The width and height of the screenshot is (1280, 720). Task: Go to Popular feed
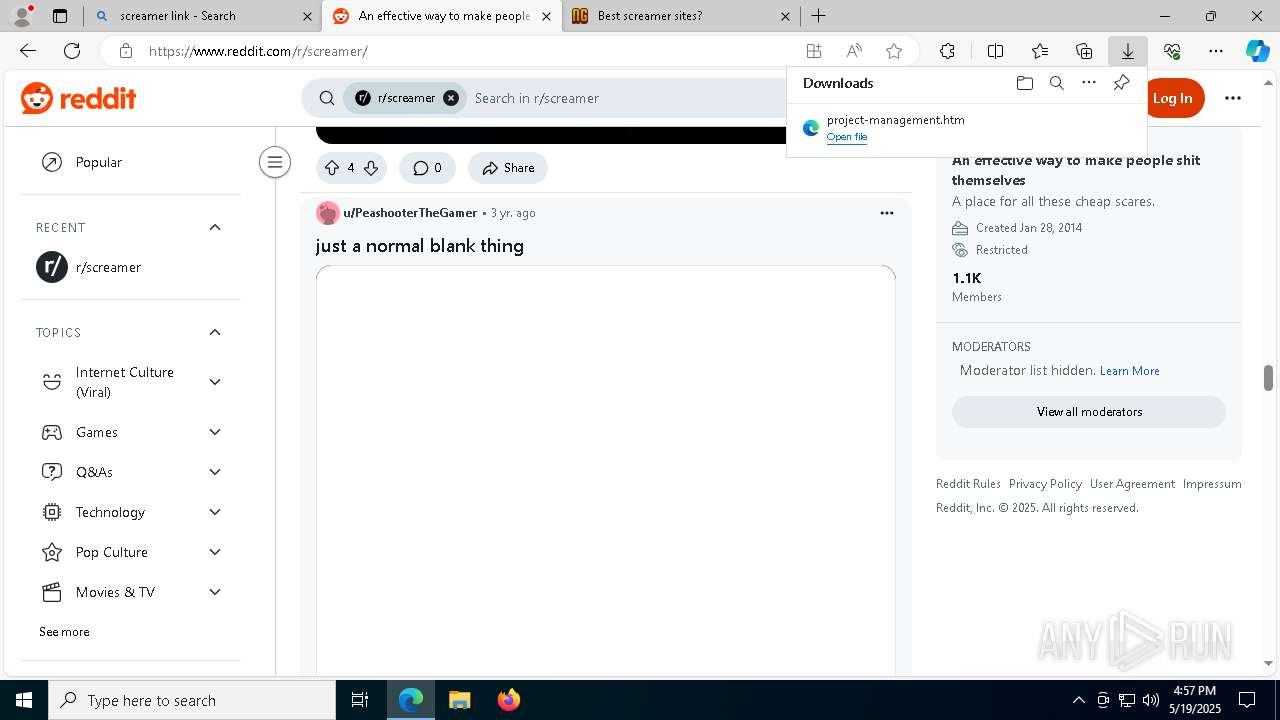point(130,162)
